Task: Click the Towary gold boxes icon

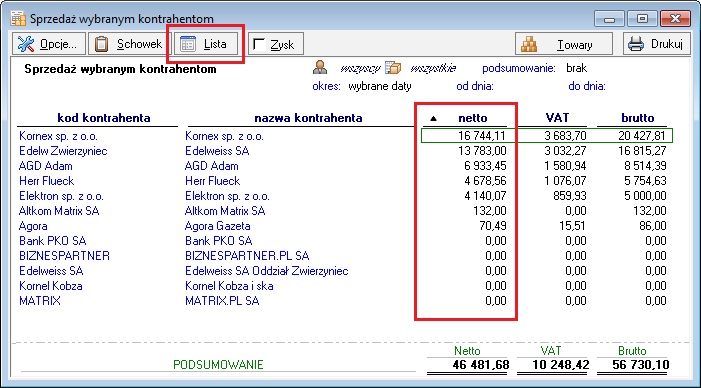Action: tap(529, 44)
